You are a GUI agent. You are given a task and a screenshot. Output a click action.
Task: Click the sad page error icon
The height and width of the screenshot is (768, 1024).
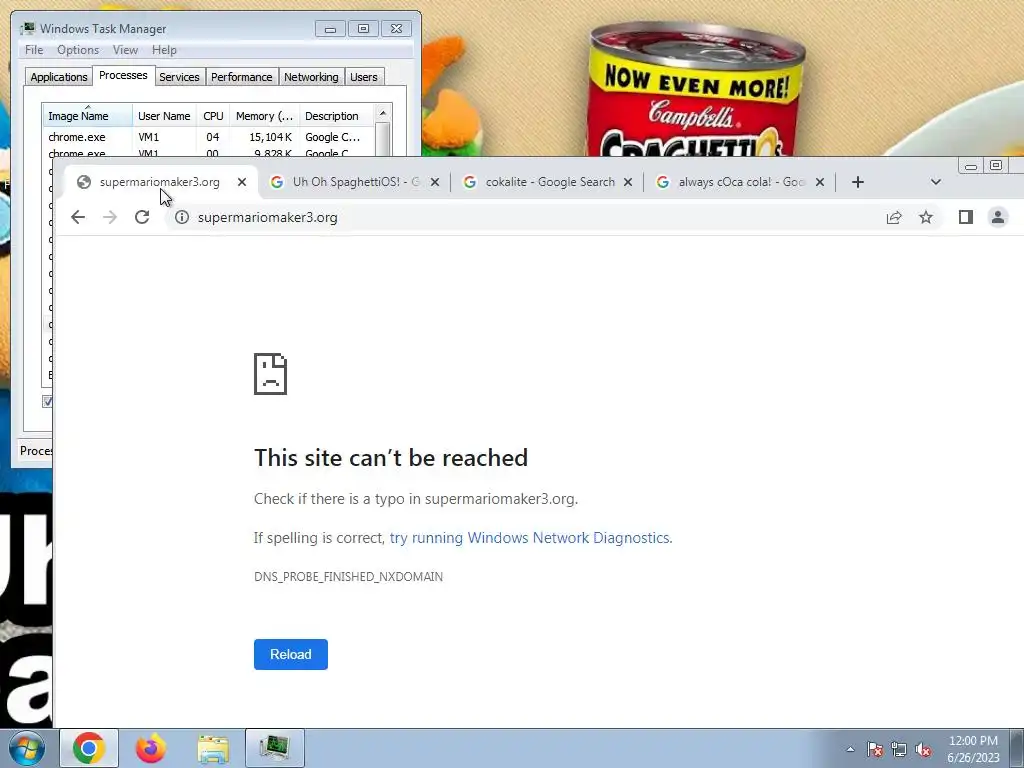point(270,374)
